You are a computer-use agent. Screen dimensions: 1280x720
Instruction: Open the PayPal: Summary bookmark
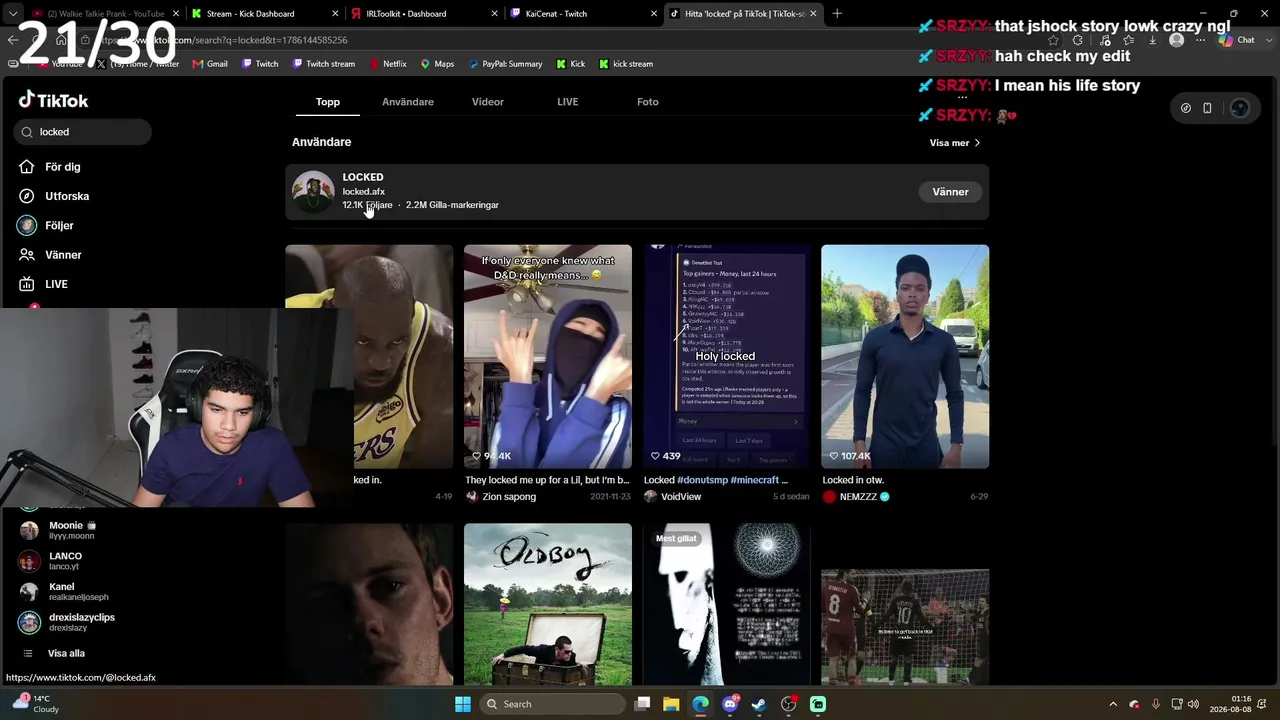coord(504,64)
